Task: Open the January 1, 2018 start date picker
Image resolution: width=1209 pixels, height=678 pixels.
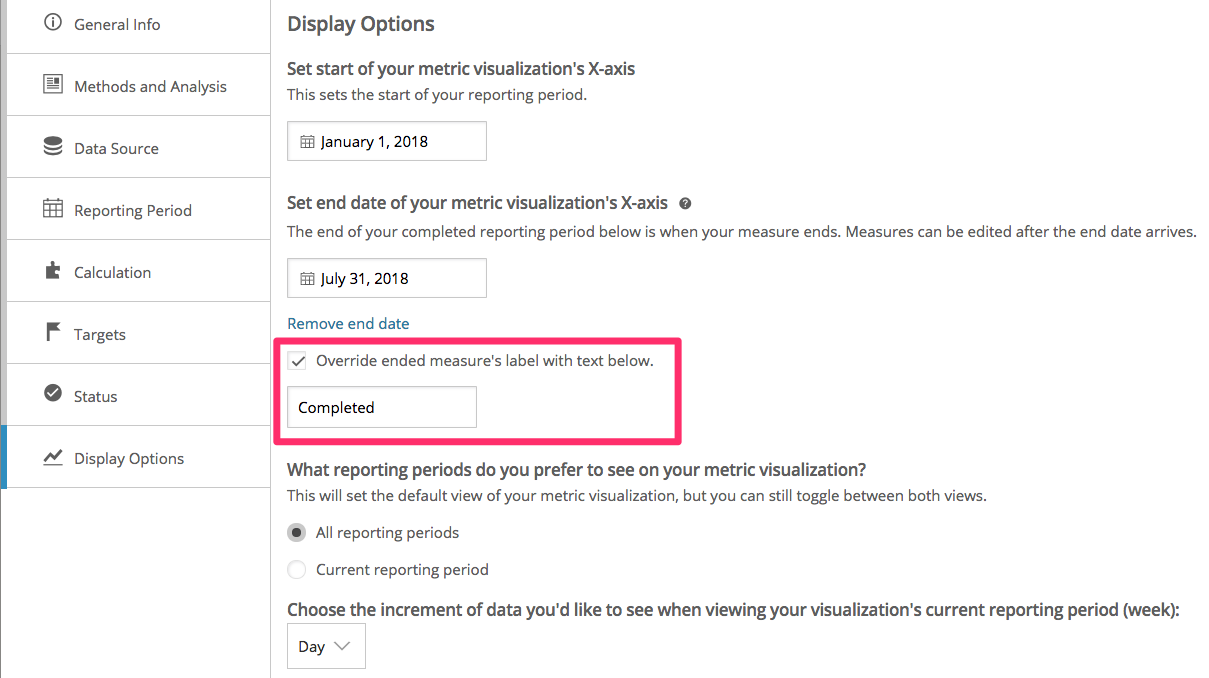Action: (387, 141)
